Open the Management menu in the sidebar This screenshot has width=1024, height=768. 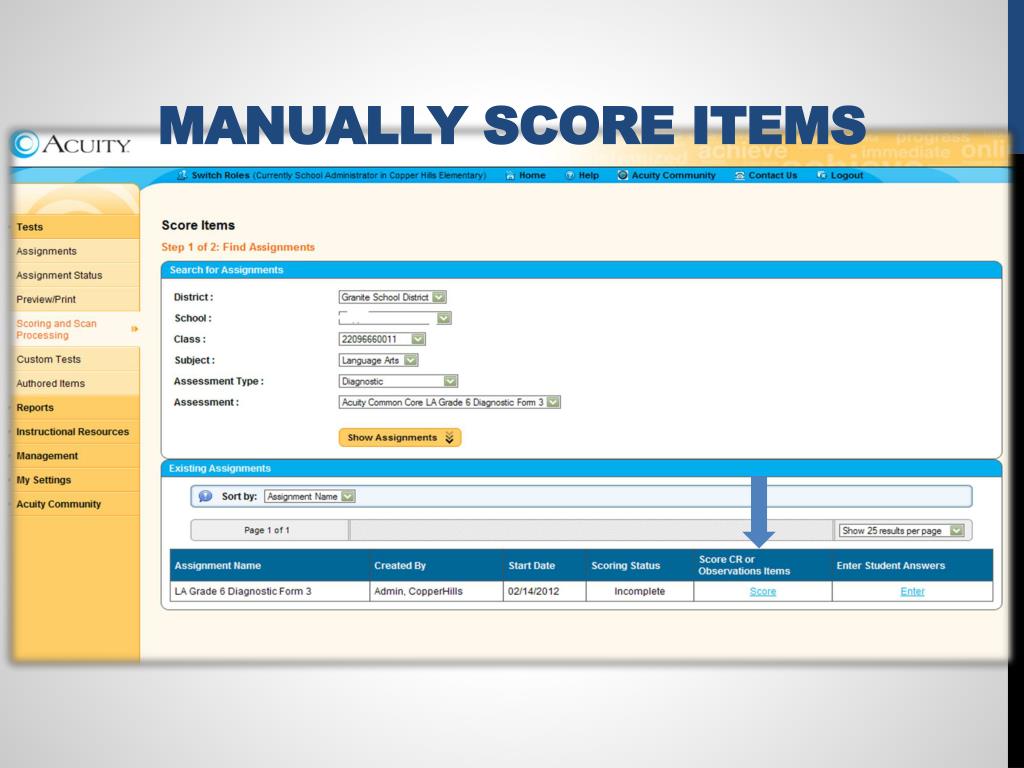click(74, 456)
